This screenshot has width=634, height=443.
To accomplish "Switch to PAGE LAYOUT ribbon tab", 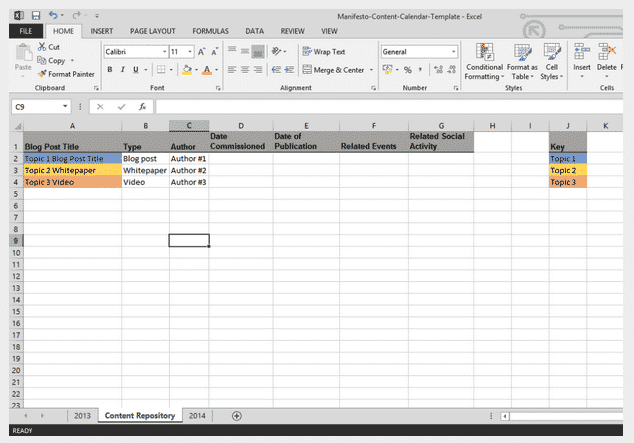I will pos(152,31).
